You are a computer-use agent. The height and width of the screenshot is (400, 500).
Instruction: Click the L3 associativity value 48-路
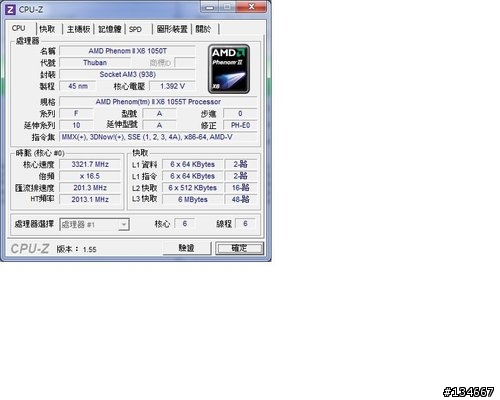(x=241, y=199)
